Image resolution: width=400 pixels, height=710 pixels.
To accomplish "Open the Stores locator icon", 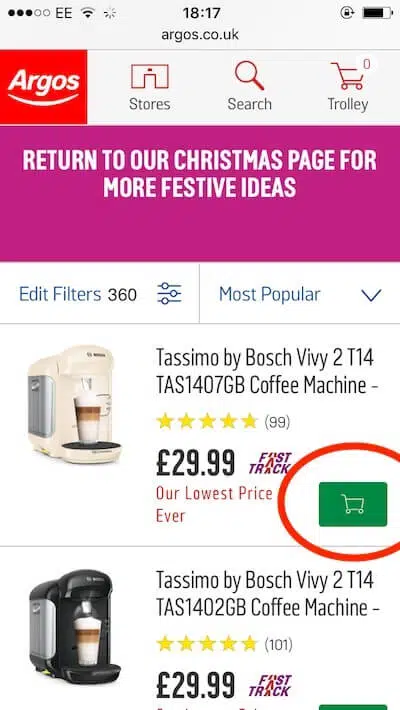I will pyautogui.click(x=149, y=77).
